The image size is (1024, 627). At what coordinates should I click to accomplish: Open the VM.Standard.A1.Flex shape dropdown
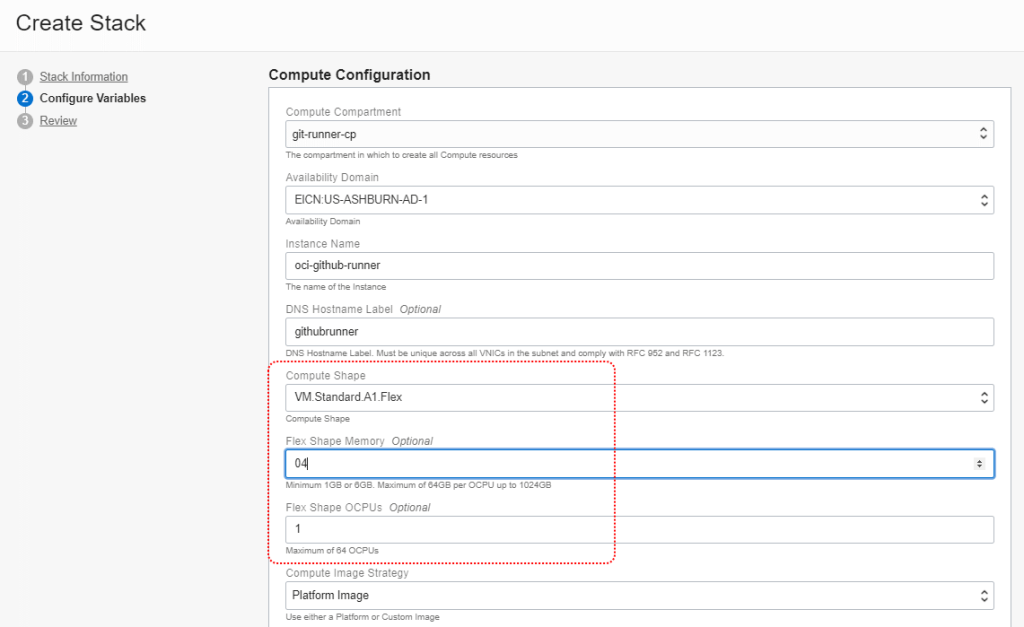630,398
